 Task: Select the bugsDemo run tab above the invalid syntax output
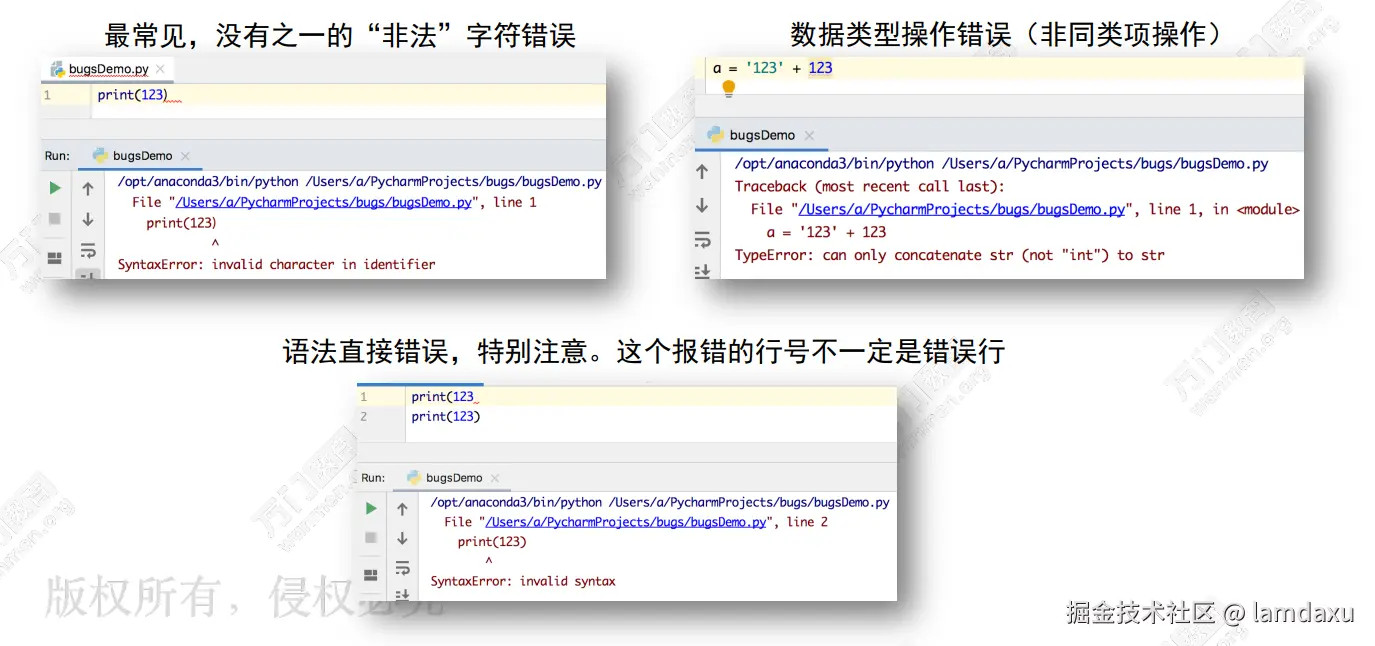(453, 478)
